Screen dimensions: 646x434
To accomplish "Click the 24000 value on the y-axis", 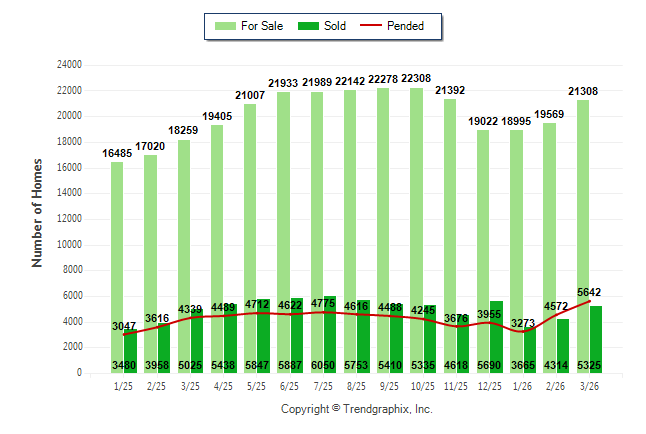I will [68, 64].
